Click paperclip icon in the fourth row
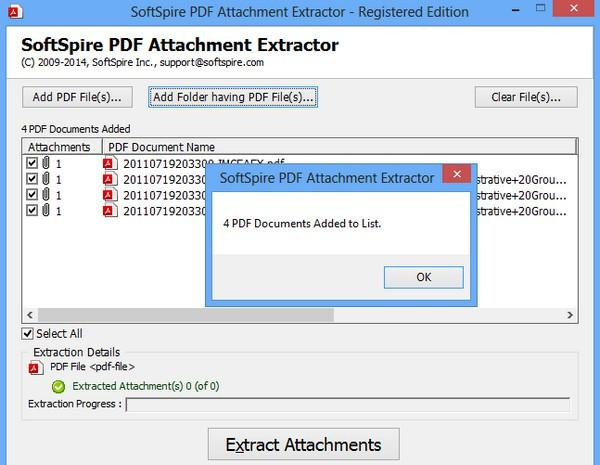Screen dimensions: 600x465 (46, 210)
